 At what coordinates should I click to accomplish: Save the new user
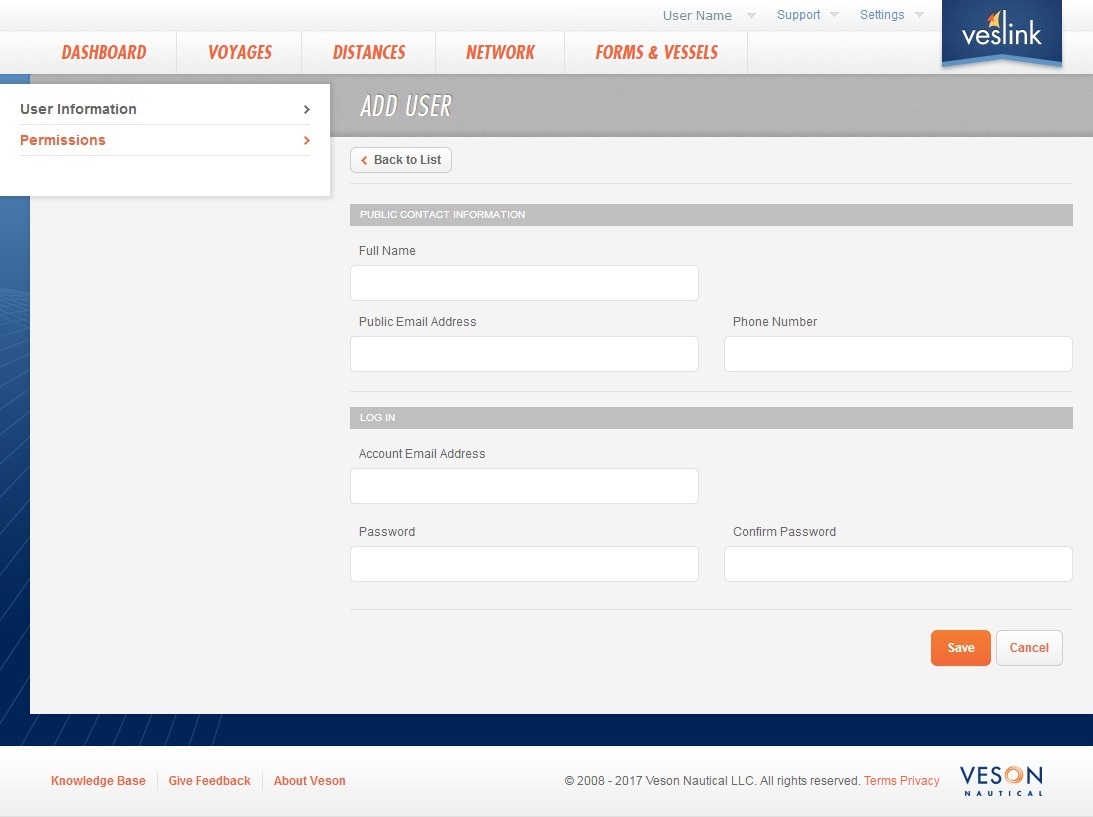click(959, 647)
